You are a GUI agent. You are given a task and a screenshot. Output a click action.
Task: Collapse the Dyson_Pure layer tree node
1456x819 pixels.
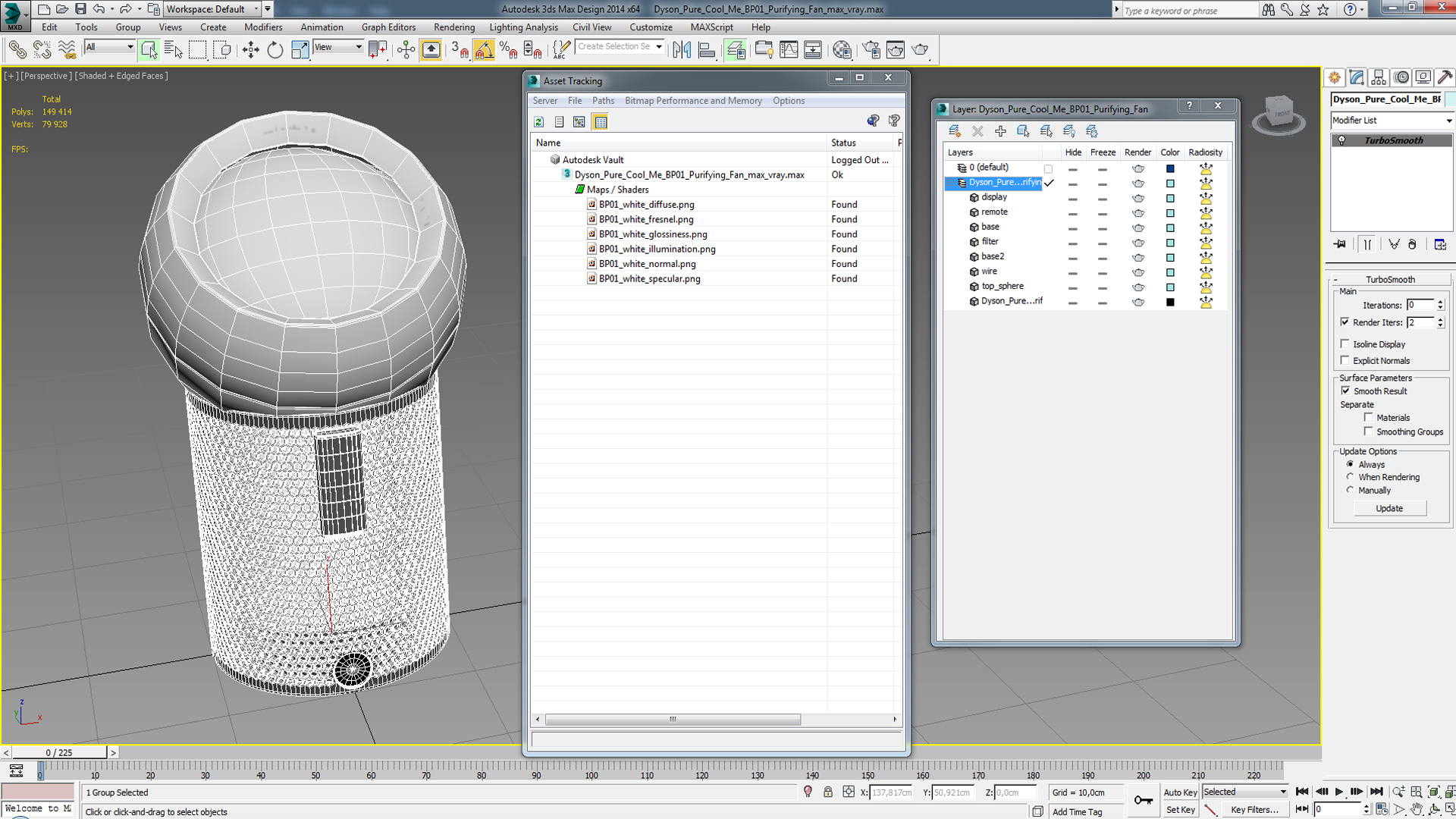950,183
